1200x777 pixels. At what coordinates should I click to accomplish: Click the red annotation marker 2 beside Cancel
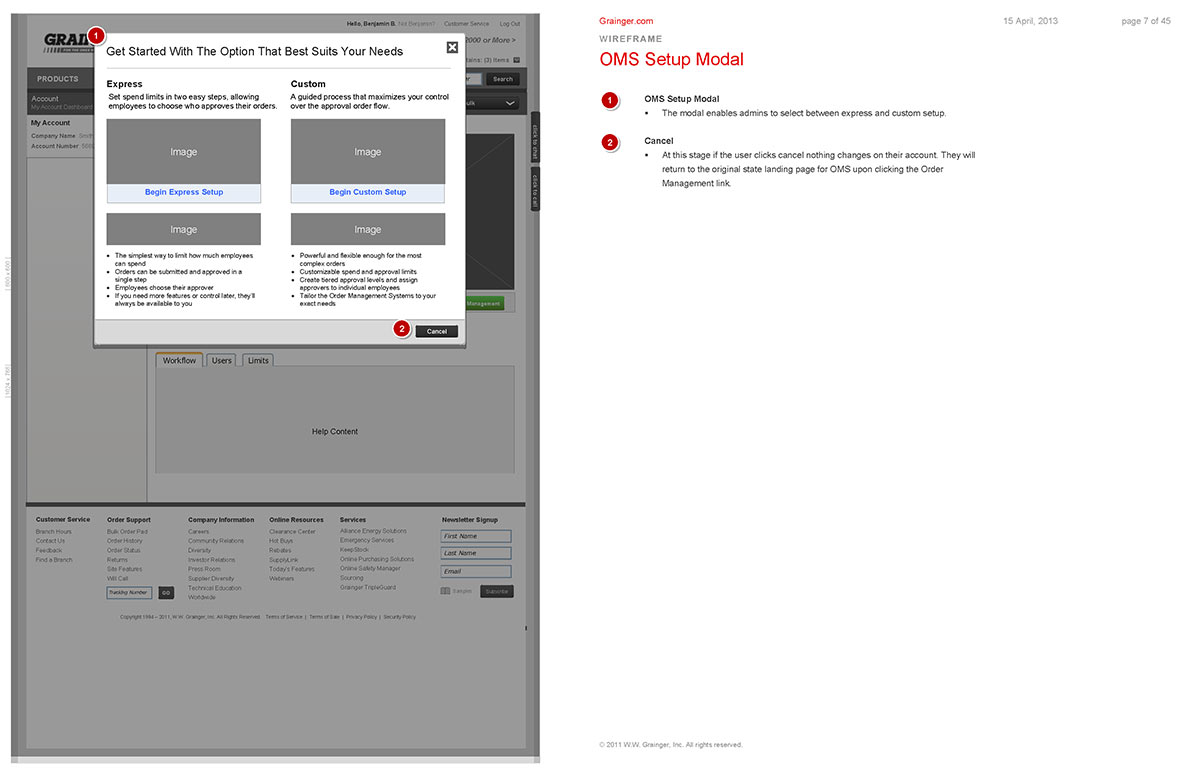pos(402,328)
